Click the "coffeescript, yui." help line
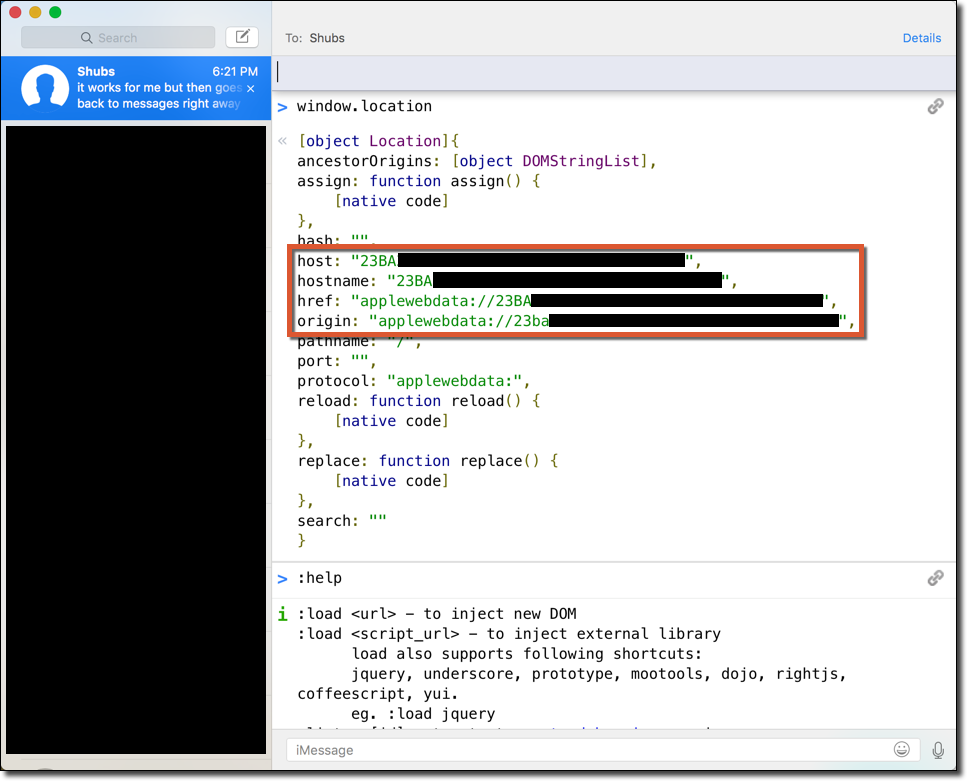 pyautogui.click(x=377, y=694)
